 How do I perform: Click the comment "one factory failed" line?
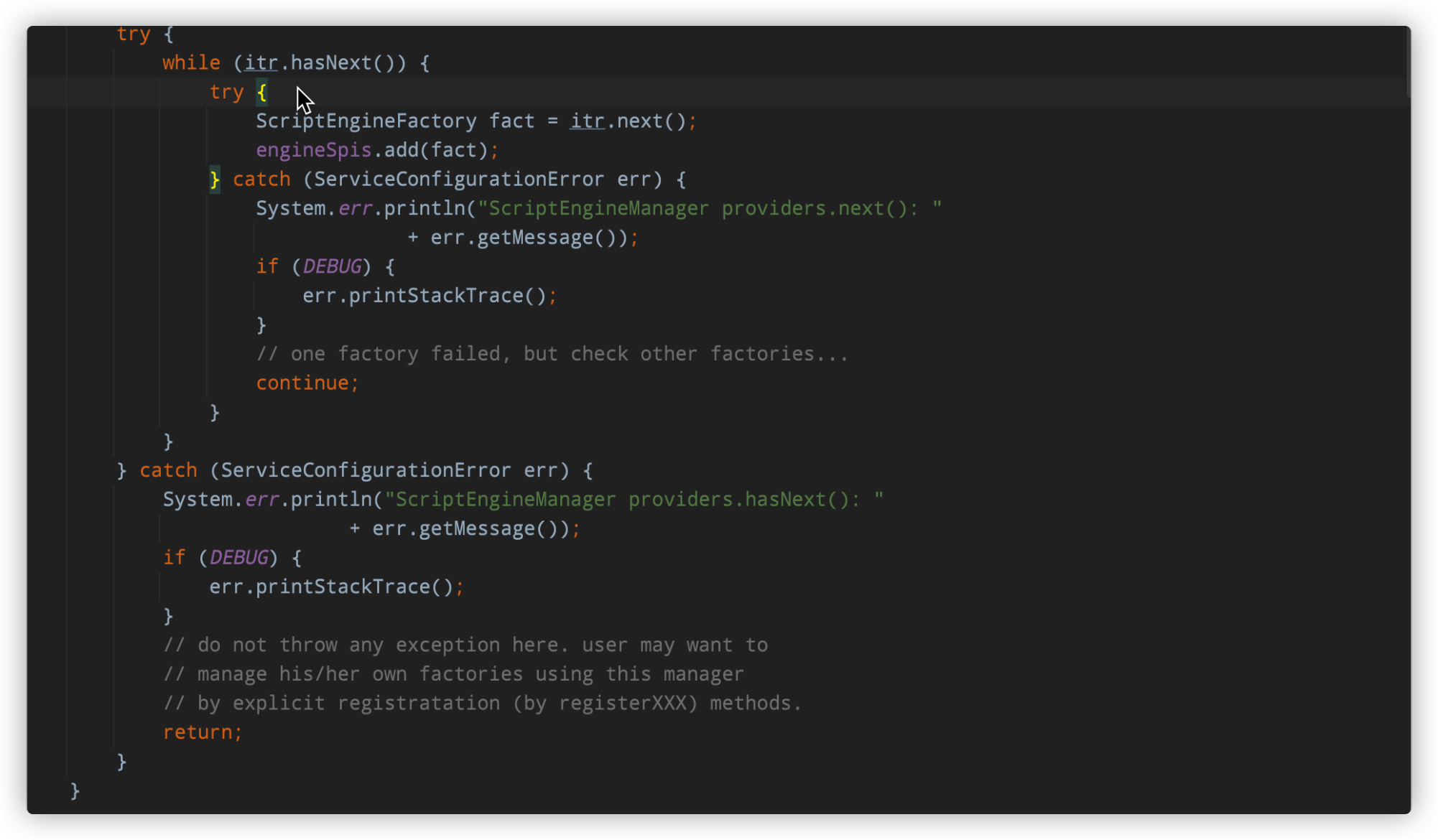[552, 354]
